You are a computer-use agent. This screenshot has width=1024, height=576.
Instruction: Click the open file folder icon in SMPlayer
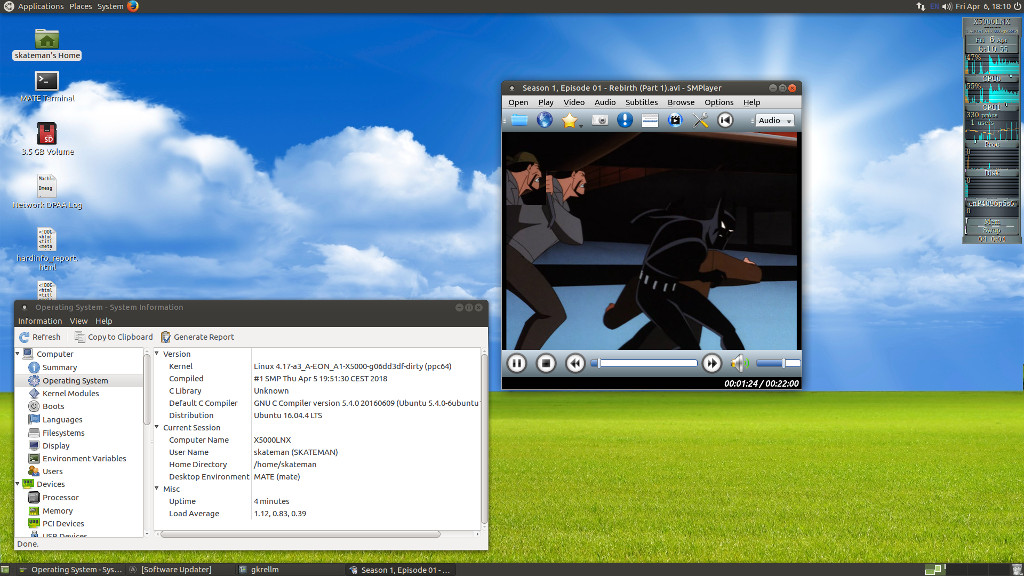coord(519,120)
